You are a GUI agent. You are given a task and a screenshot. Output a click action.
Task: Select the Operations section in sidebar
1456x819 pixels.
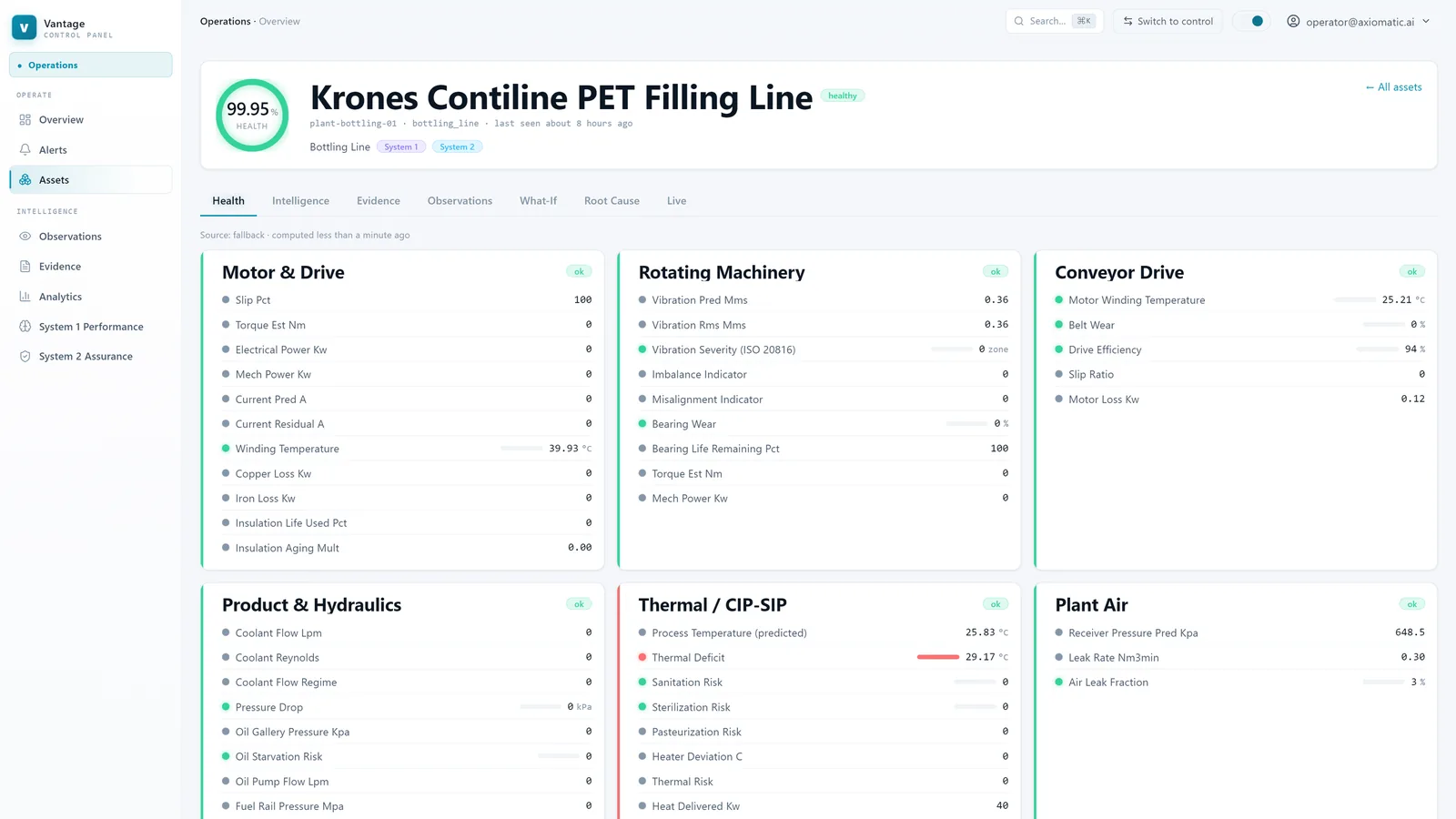[x=91, y=65]
